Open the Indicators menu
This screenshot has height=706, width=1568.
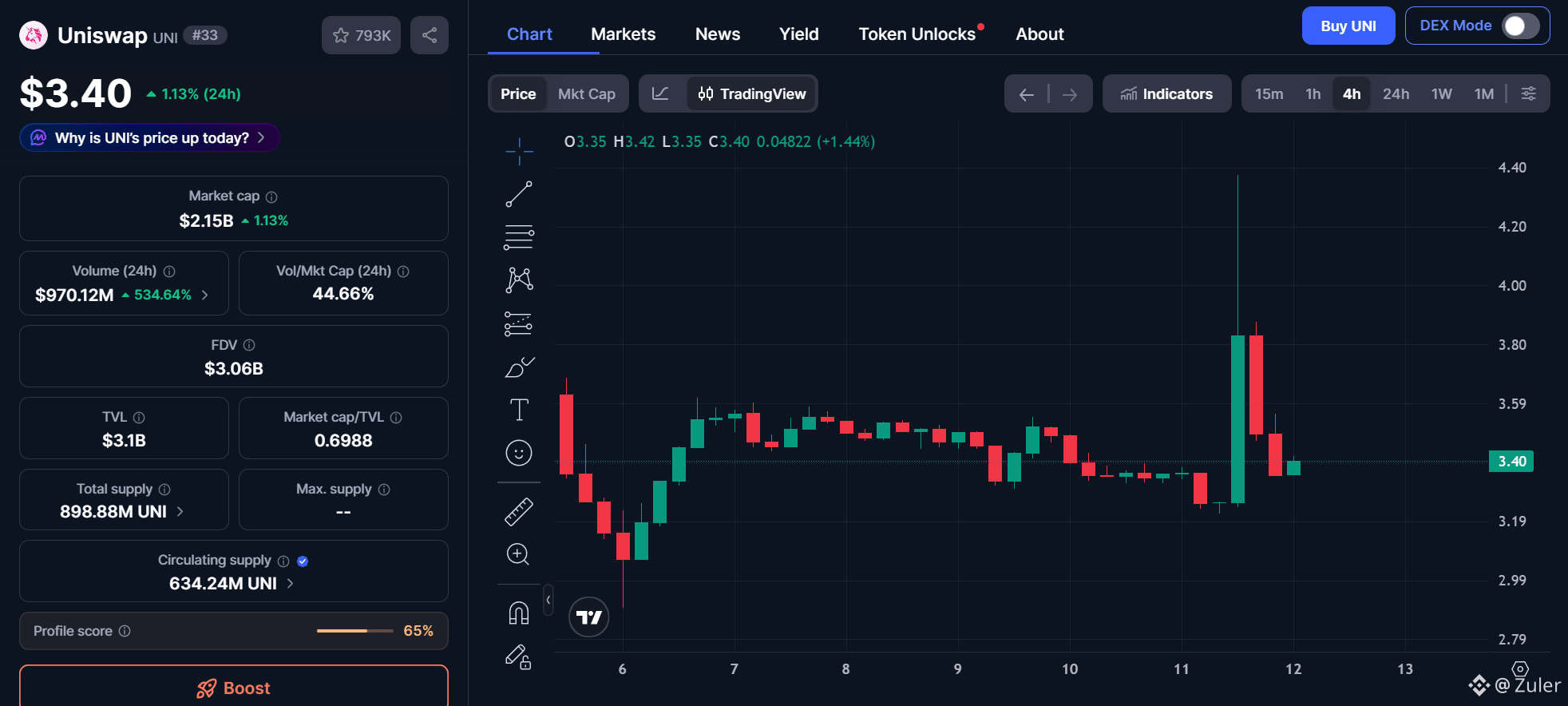tap(1166, 93)
